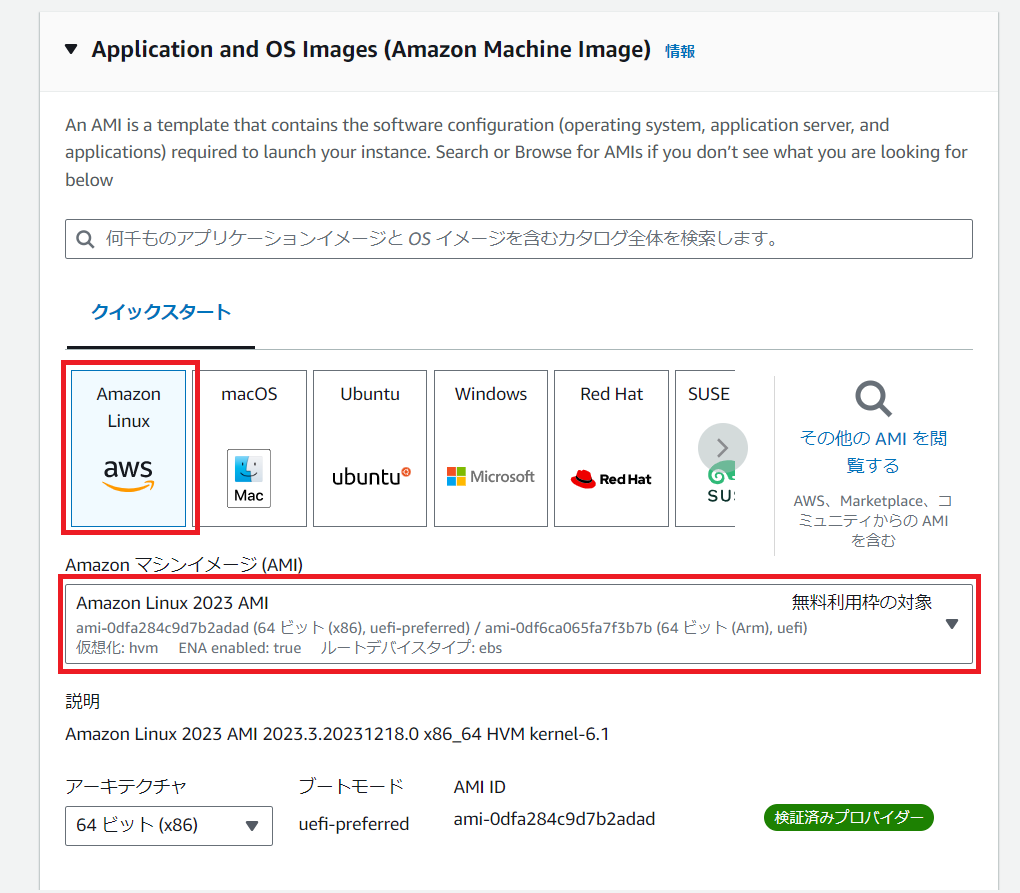The image size is (1020, 893).
Task: Choose the Ubuntu operating system card
Action: pos(369,447)
